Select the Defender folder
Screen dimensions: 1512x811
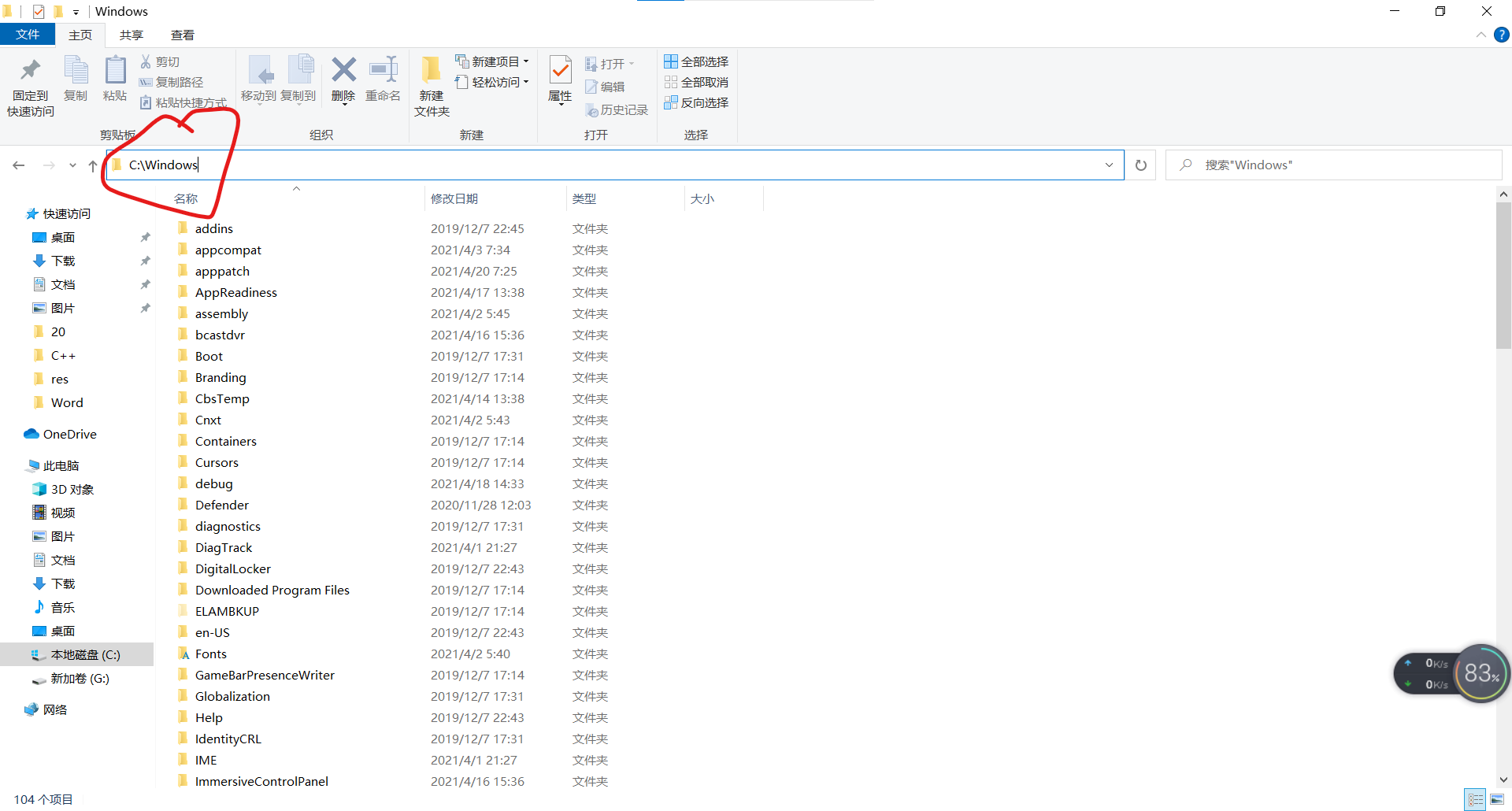click(221, 505)
